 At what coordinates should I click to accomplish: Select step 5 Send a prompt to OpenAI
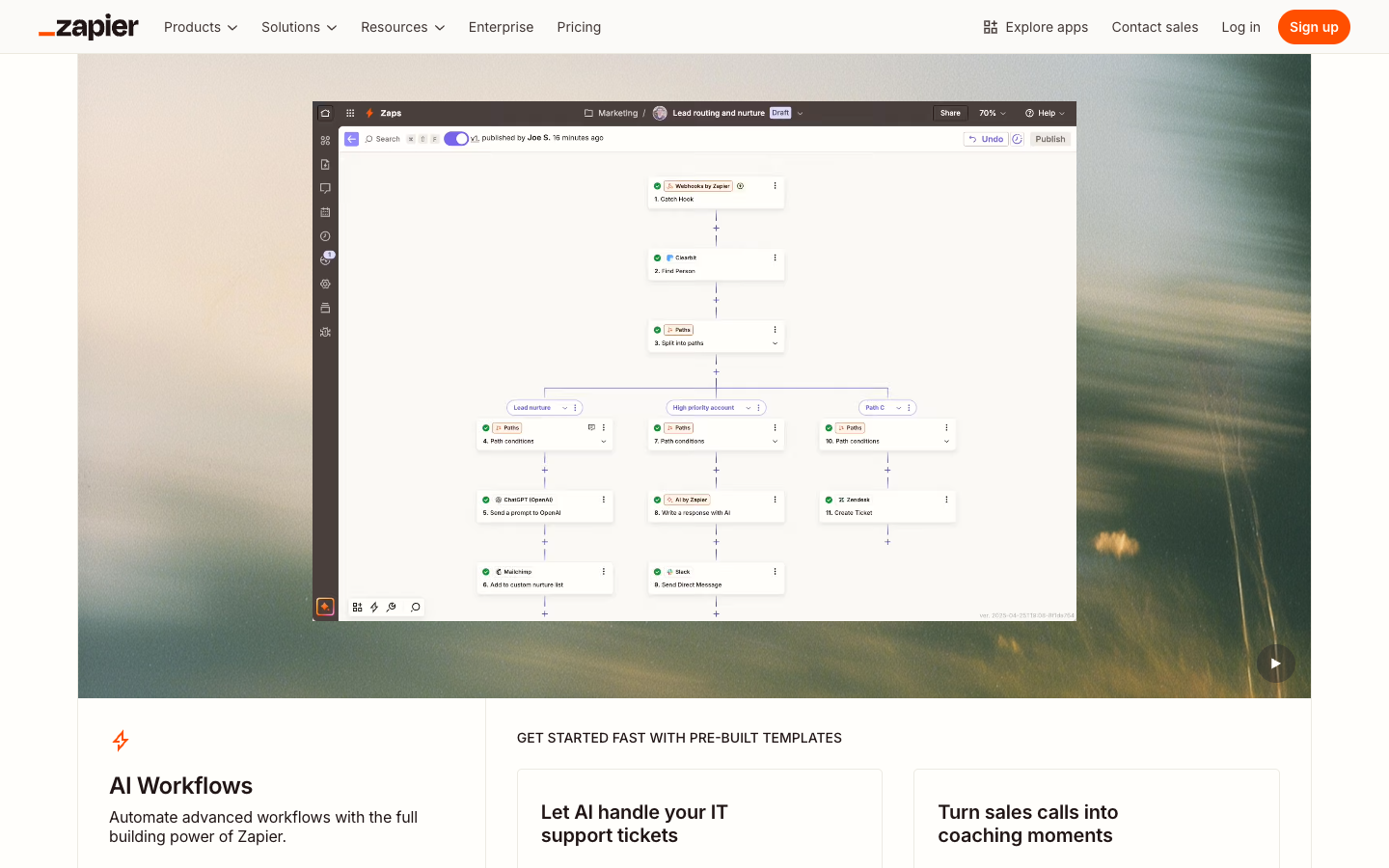(x=545, y=506)
